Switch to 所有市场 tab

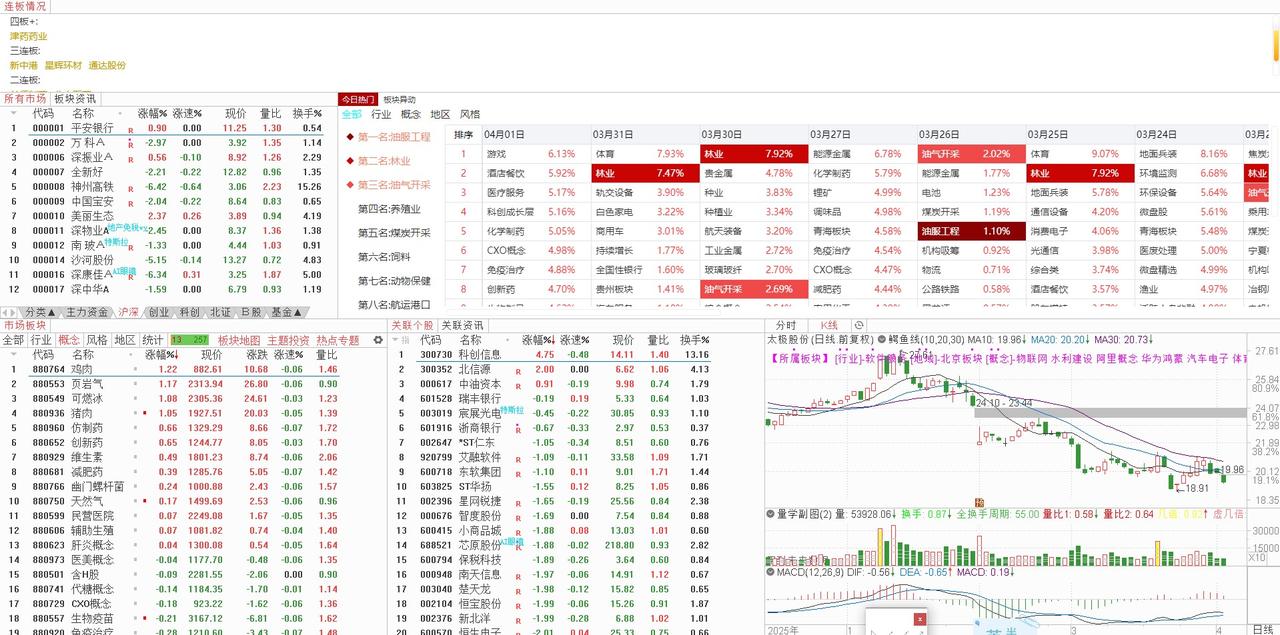25,98
